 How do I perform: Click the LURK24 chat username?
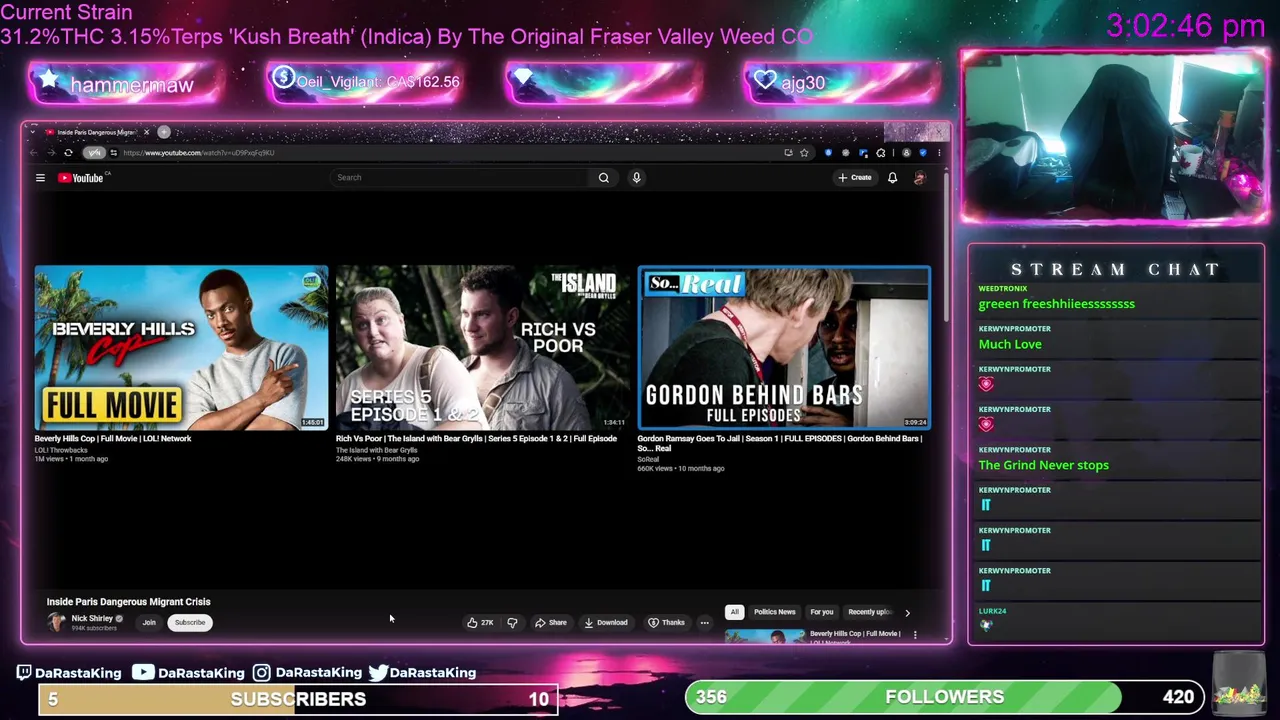[992, 611]
